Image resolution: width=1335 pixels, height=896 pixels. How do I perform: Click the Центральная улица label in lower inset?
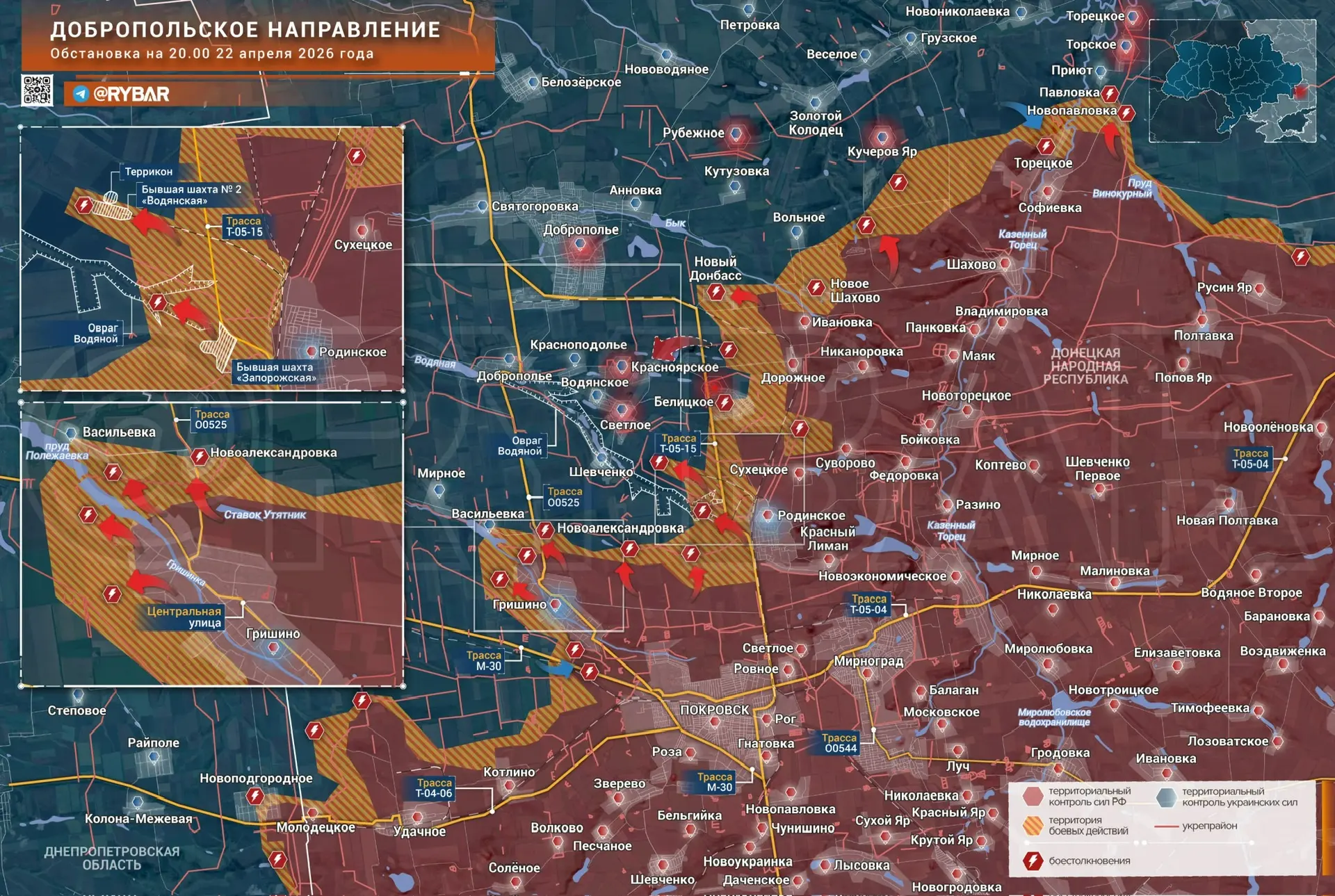click(184, 617)
